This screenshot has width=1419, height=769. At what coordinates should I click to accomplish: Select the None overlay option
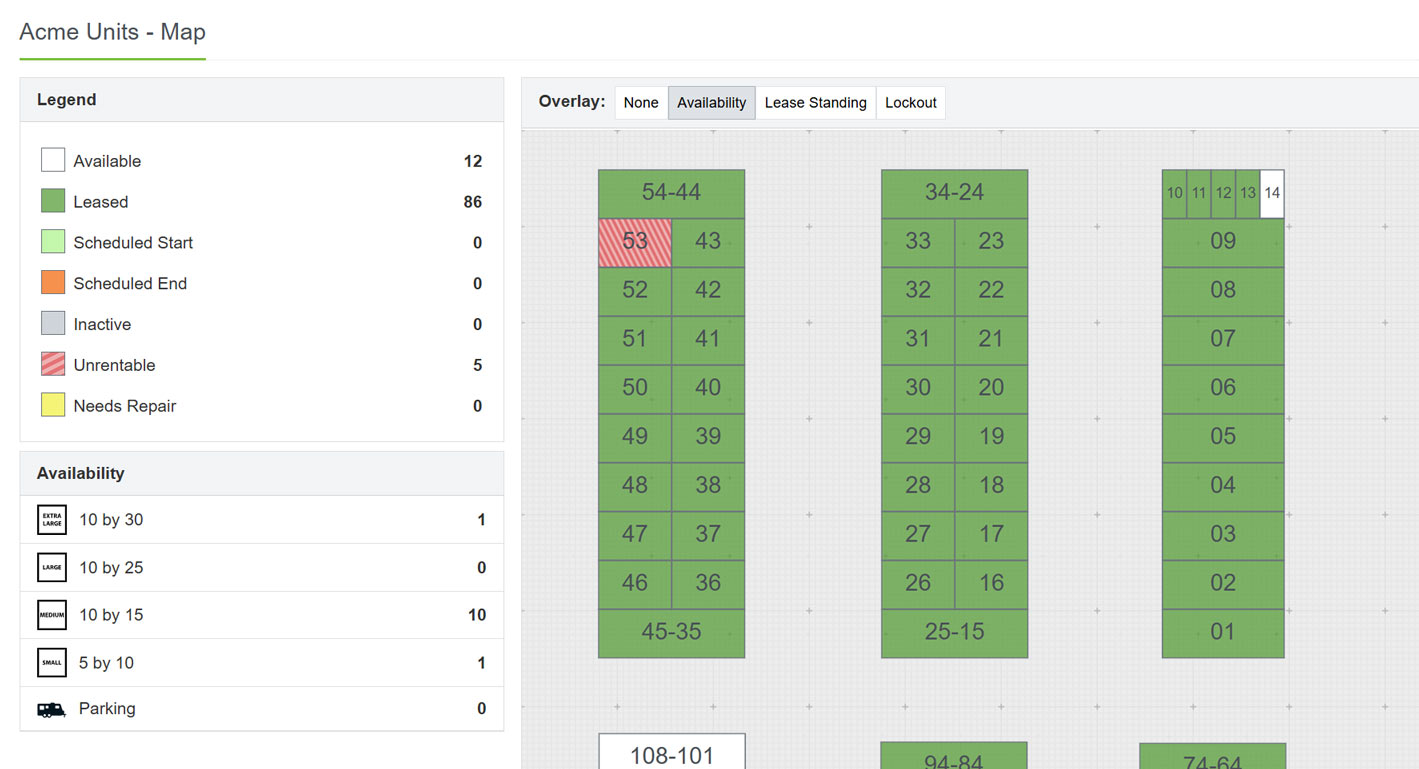(641, 102)
